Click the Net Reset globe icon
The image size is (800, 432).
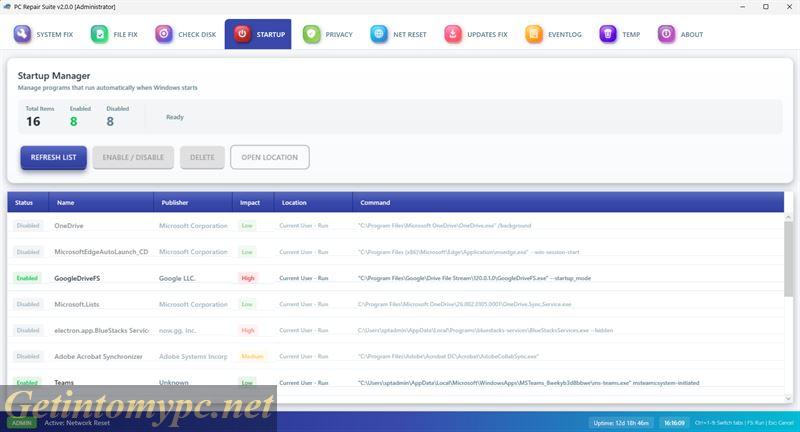379,34
